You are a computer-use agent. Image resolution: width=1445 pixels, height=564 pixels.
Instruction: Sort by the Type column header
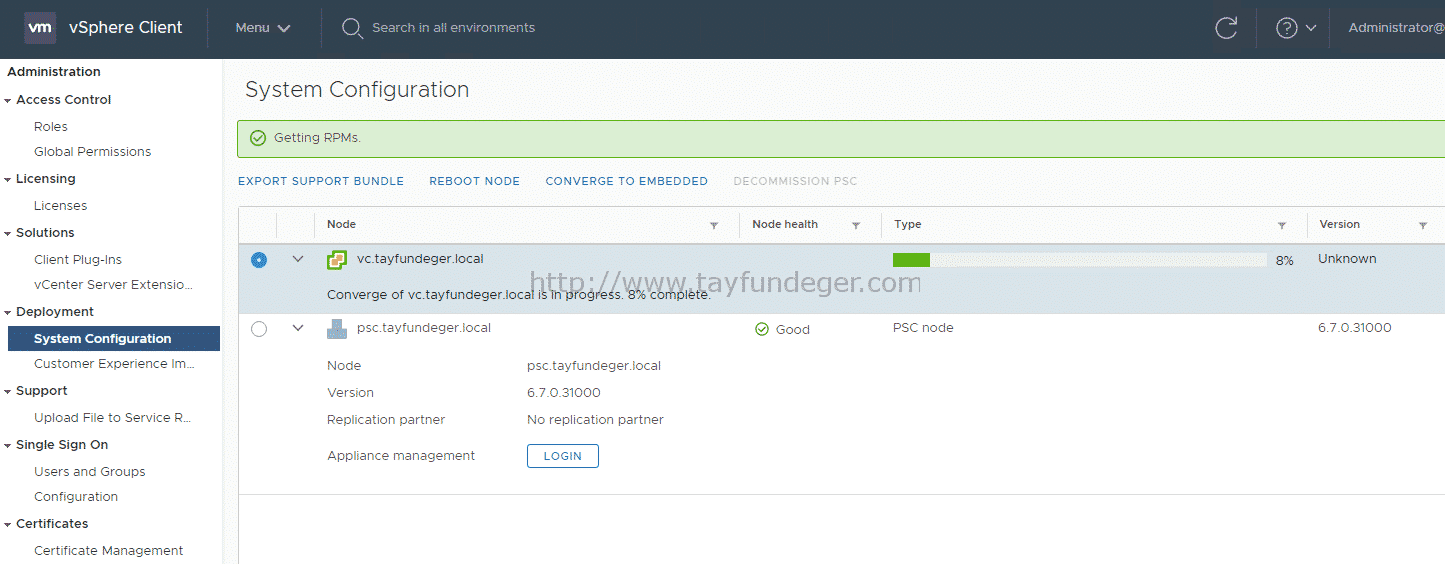(908, 225)
